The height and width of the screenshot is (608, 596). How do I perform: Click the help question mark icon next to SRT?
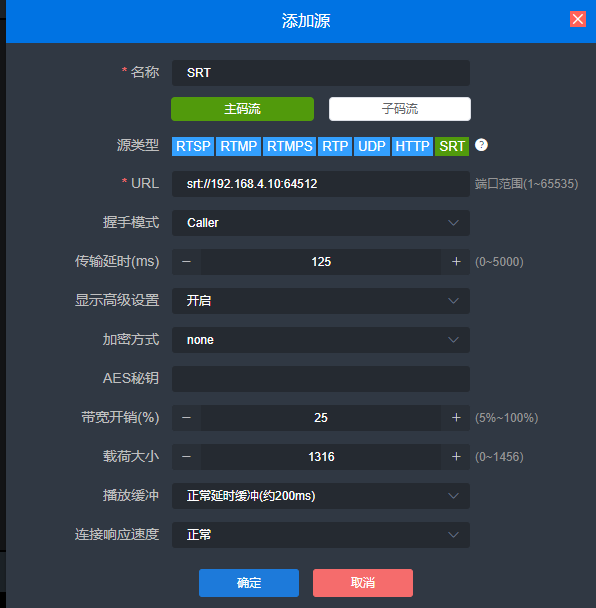click(x=481, y=145)
